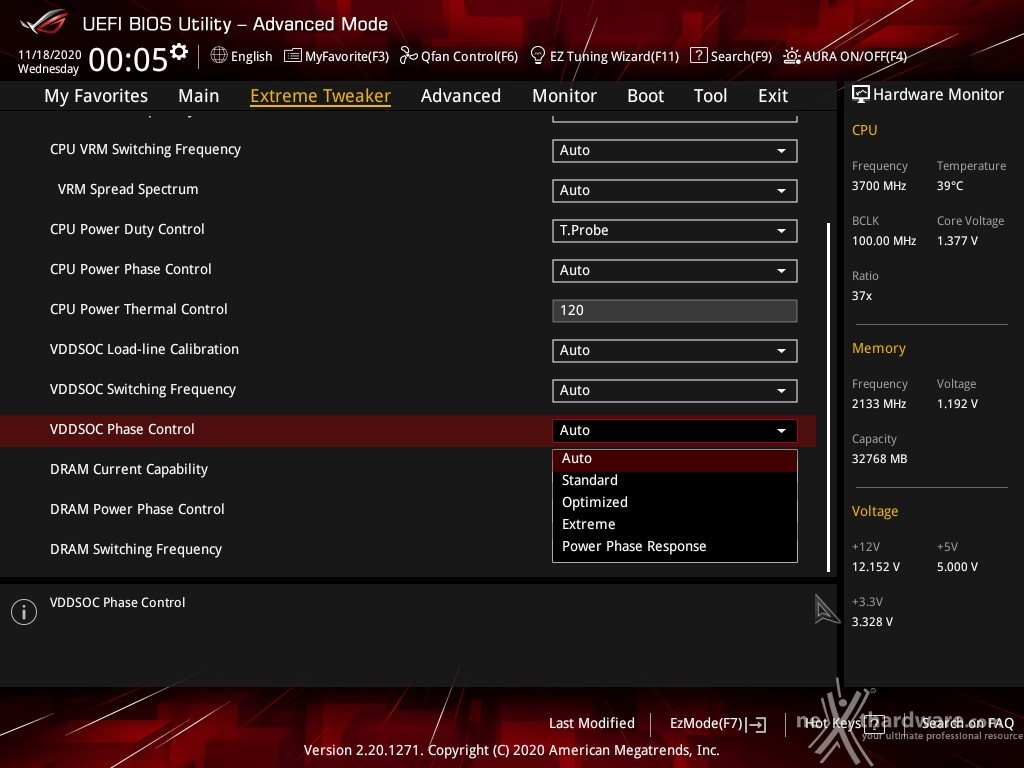Viewport: 1024px width, 768px height.
Task: Switch to My Favorites tab
Action: point(96,96)
